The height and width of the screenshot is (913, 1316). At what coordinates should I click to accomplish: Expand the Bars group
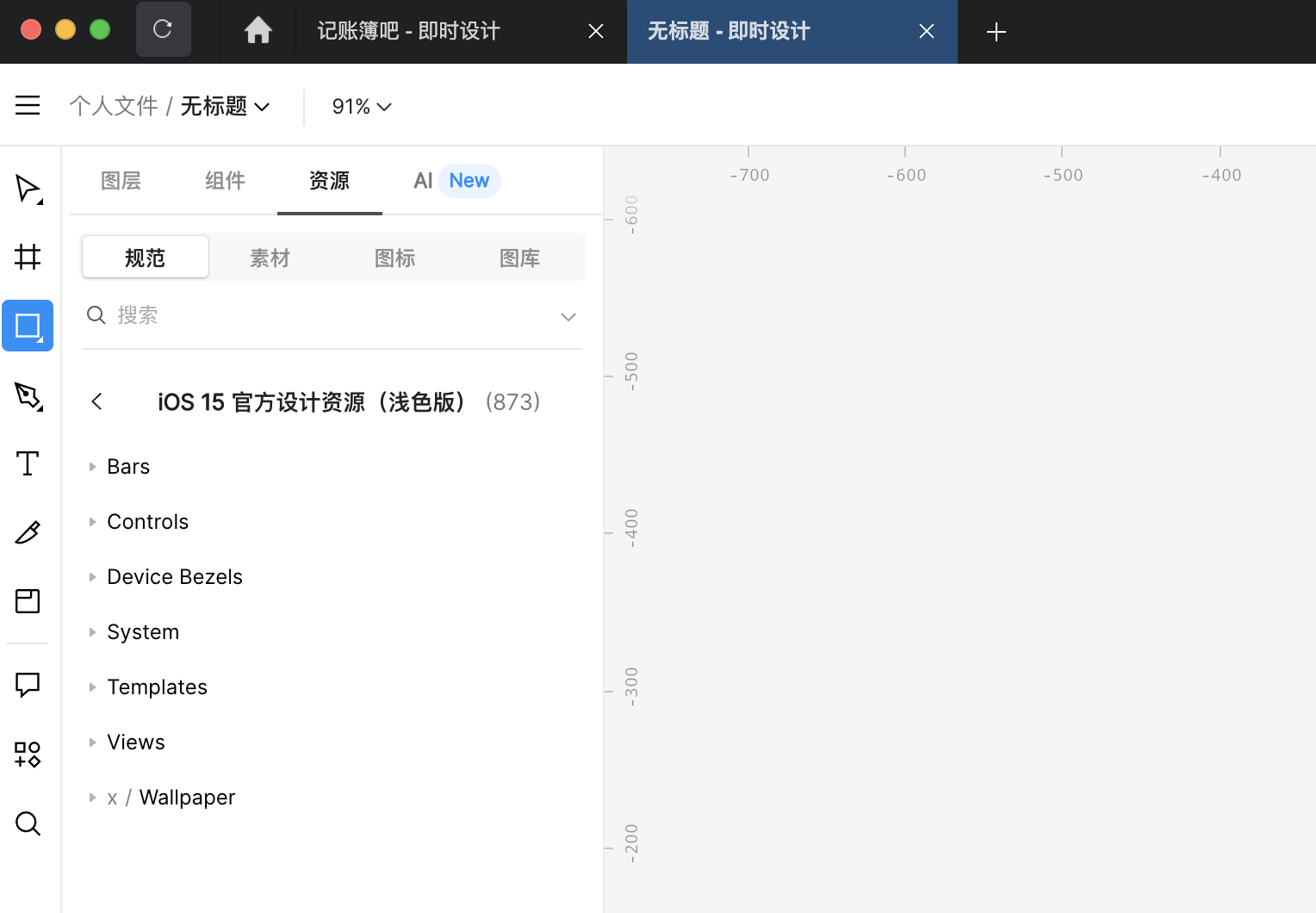92,467
